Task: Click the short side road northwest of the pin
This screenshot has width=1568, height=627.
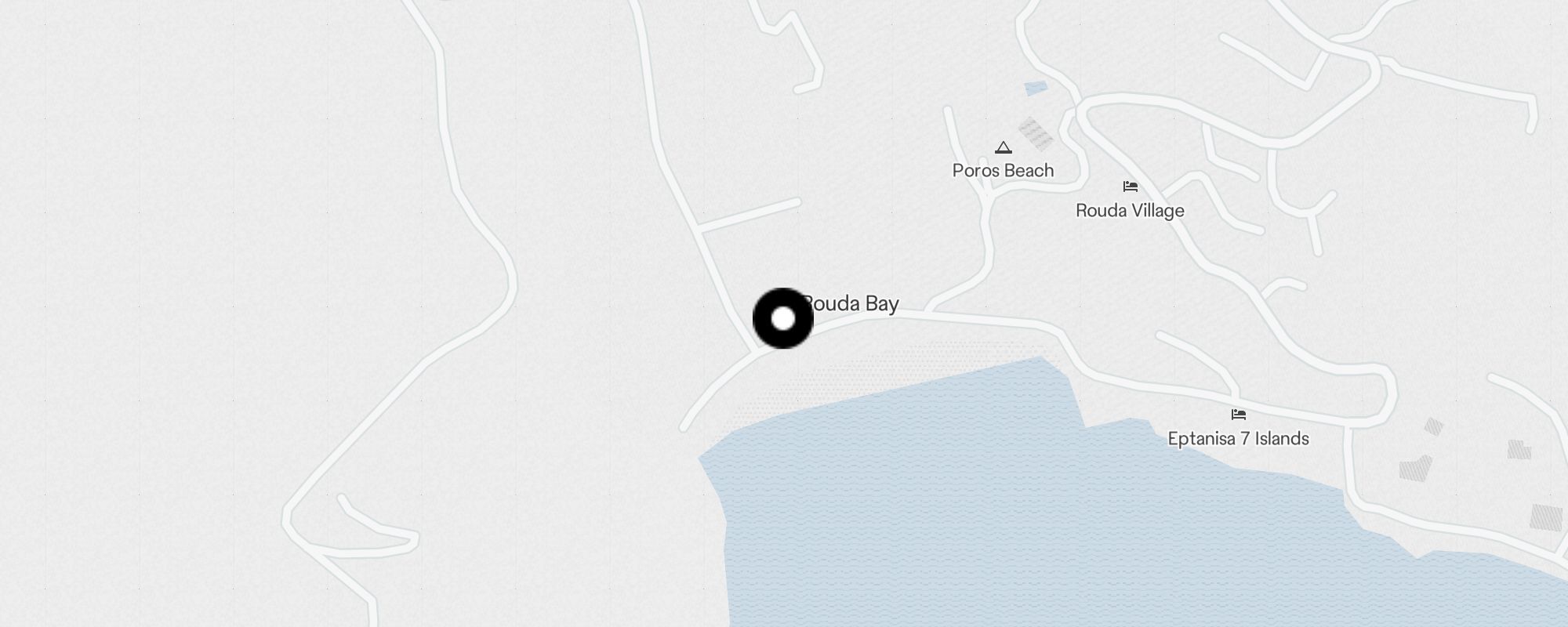Action: point(749,216)
